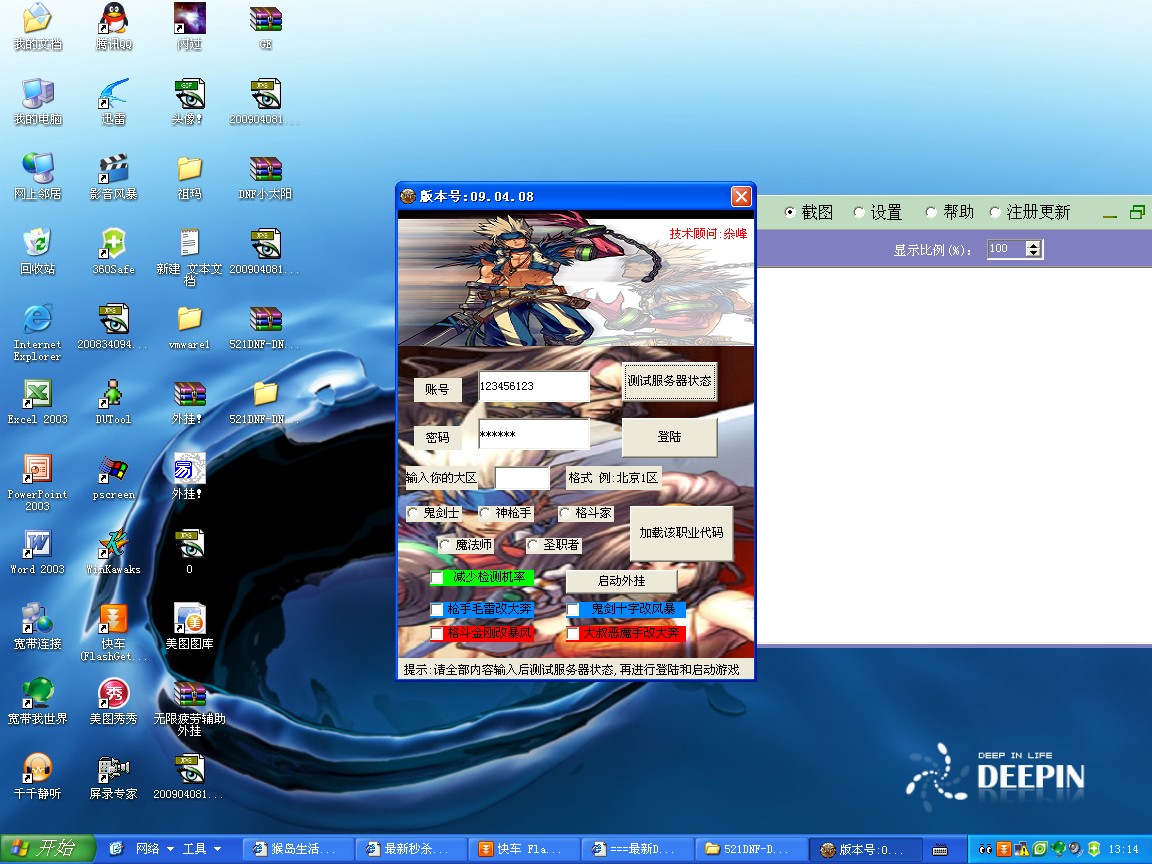Select the 鬼剑士 class radio button

pos(413,513)
